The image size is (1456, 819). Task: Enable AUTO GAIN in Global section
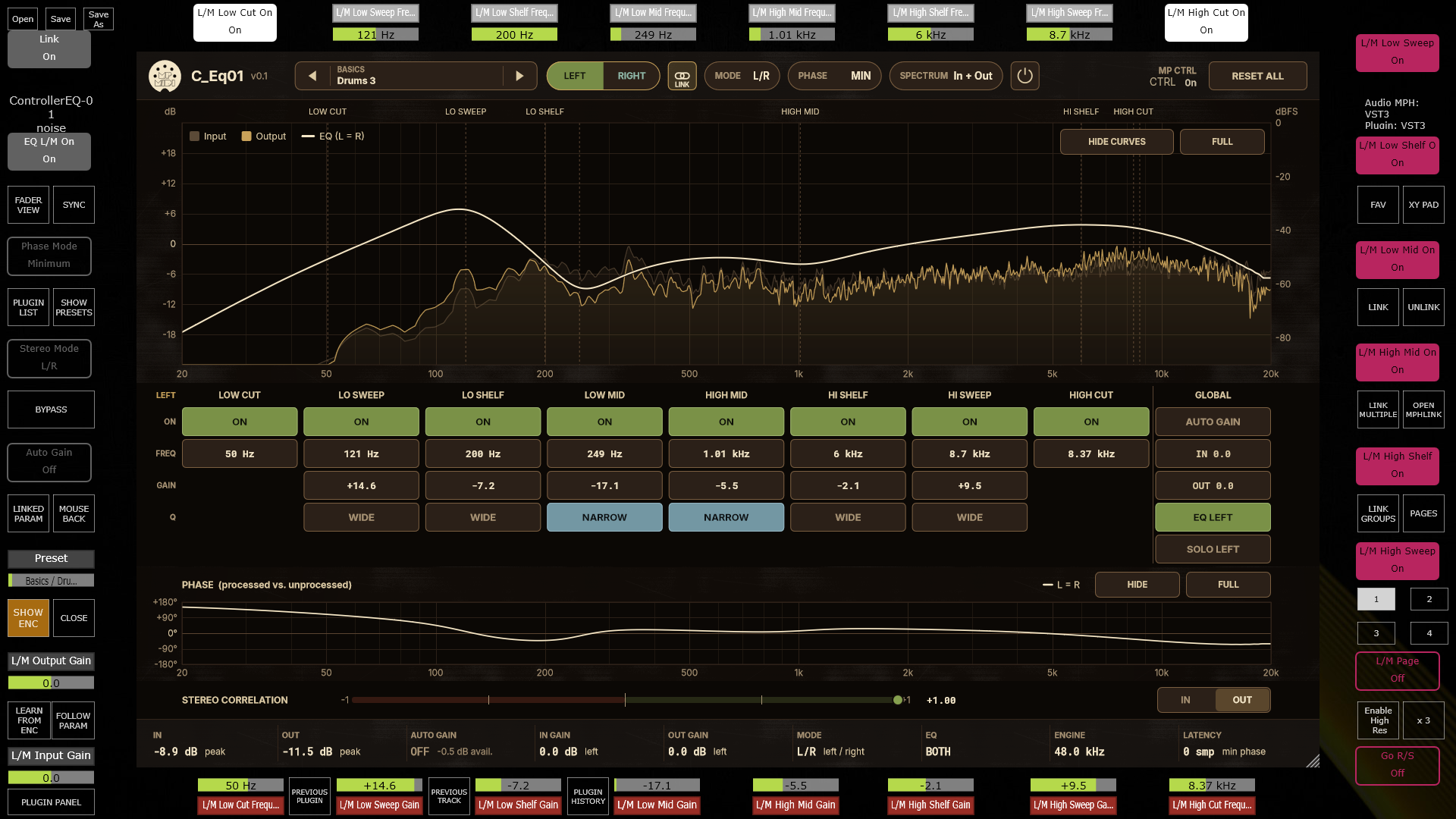pos(1213,422)
